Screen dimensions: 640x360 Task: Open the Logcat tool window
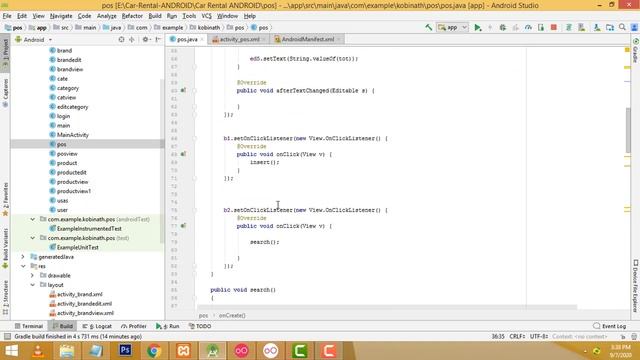97,326
